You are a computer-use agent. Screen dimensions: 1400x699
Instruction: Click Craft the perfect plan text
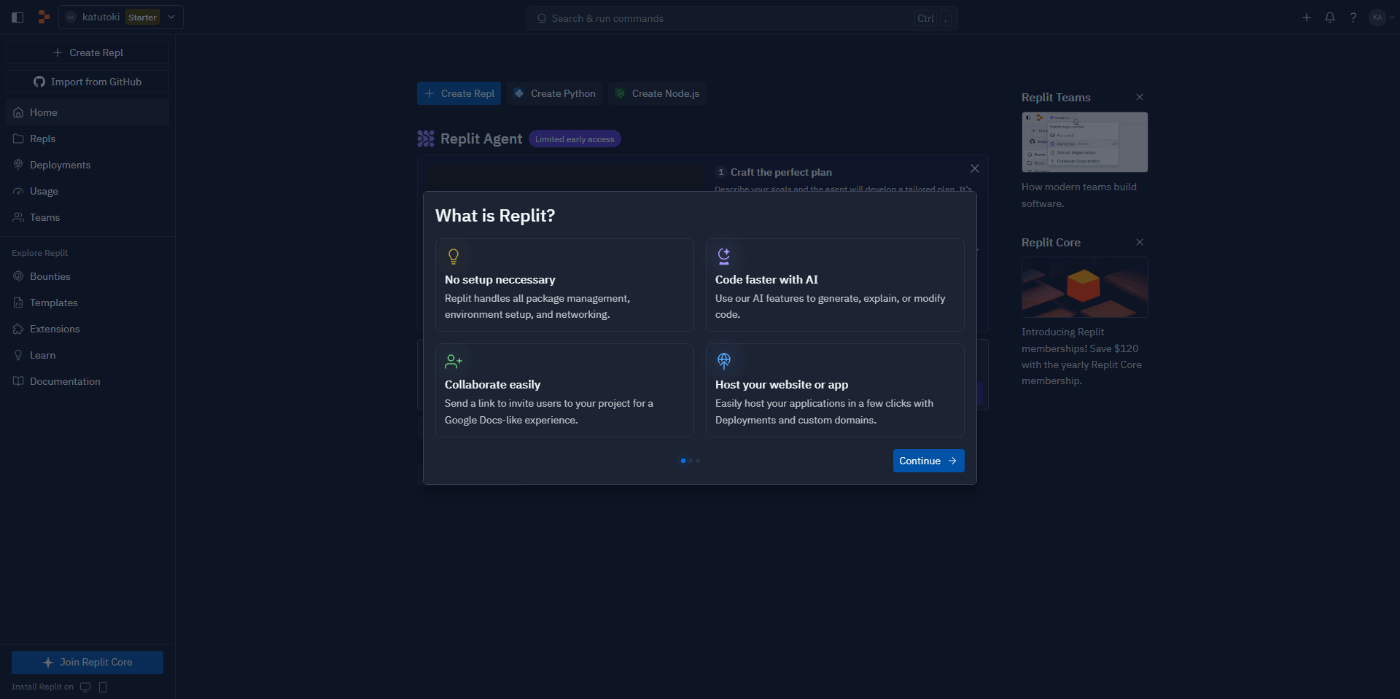point(781,172)
